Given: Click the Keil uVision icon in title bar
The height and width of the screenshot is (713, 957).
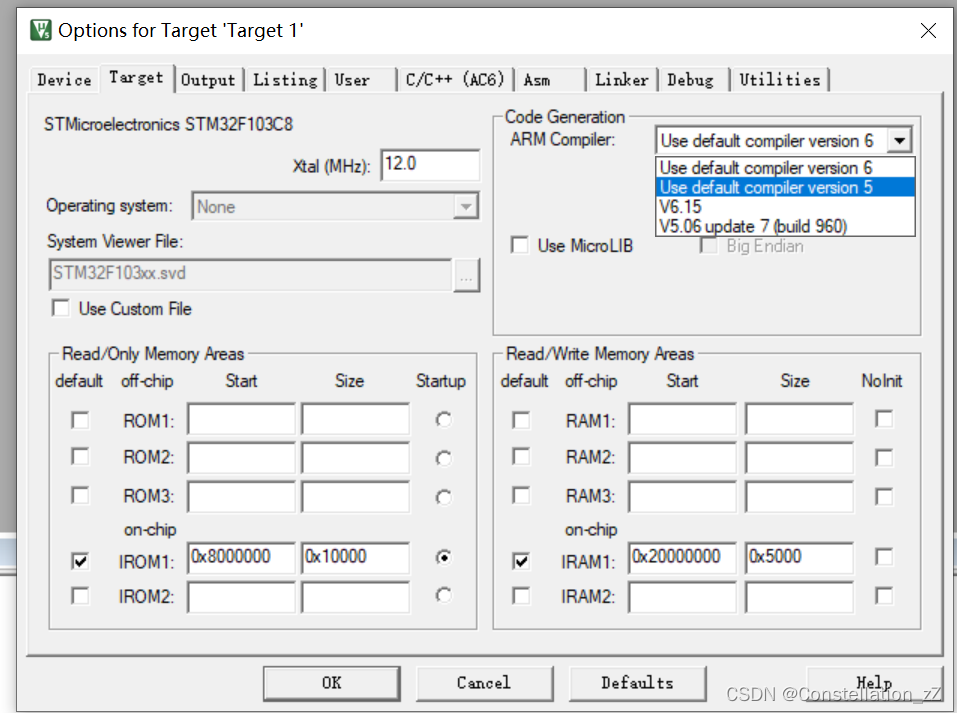Looking at the screenshot, I should tap(41, 30).
